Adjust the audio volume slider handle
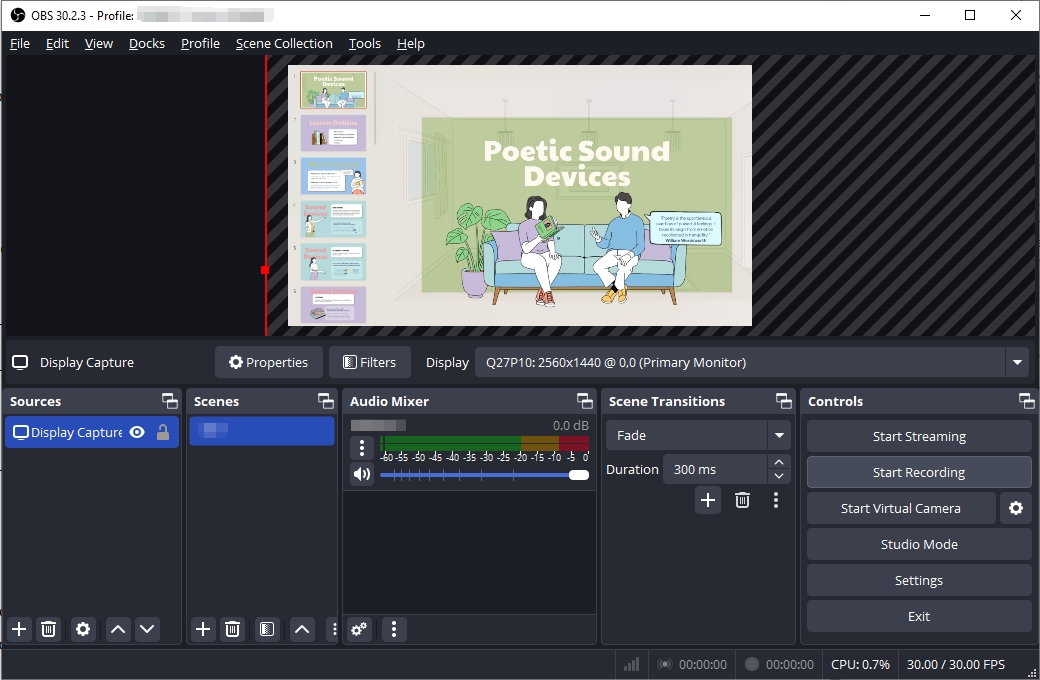Image resolution: width=1040 pixels, height=680 pixels. point(578,474)
